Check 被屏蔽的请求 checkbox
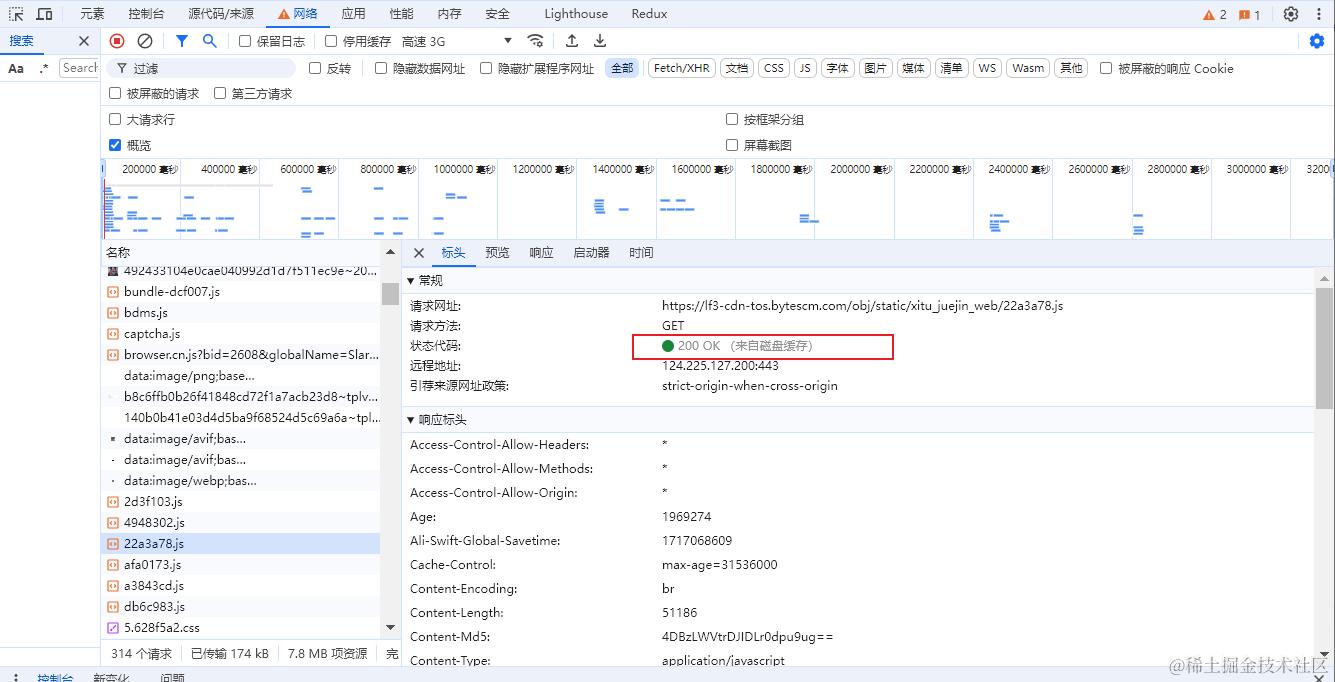The height and width of the screenshot is (682, 1335). [115, 93]
